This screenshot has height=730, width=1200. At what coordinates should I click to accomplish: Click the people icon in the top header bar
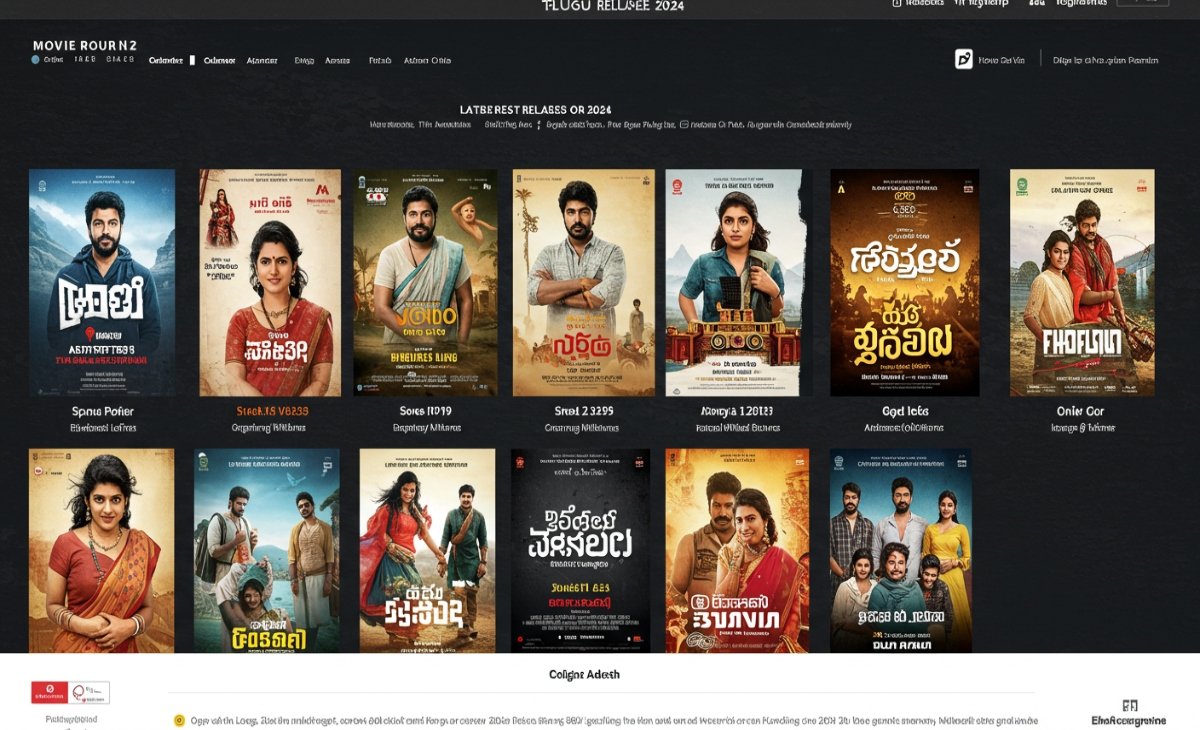point(1037,5)
